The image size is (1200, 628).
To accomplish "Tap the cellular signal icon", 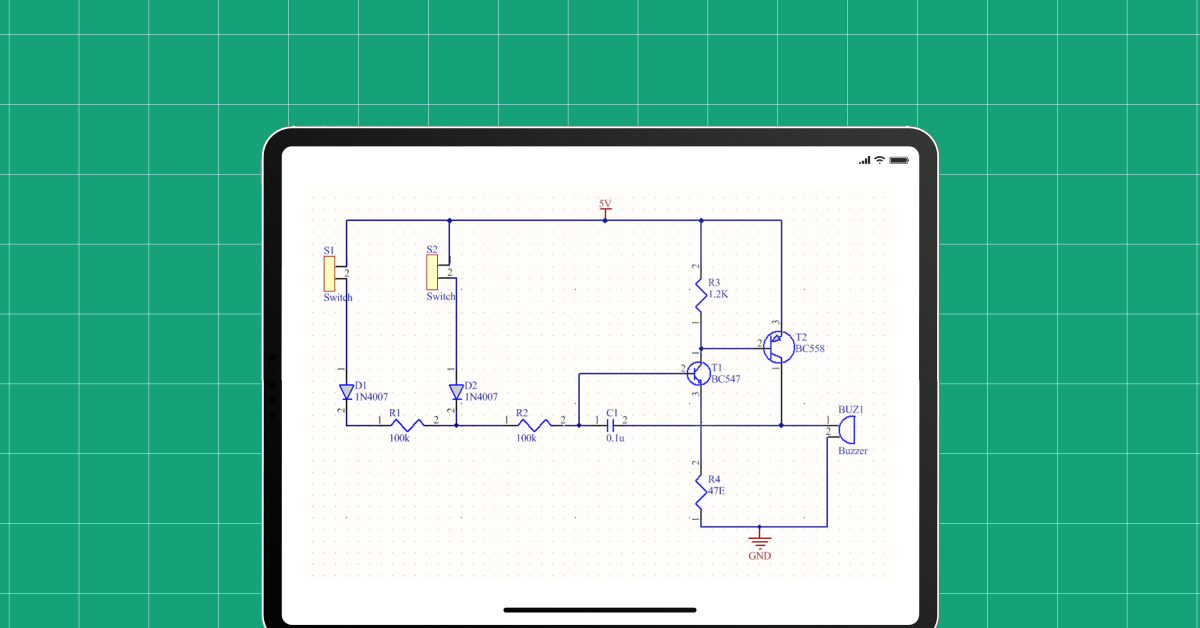I will 864,160.
